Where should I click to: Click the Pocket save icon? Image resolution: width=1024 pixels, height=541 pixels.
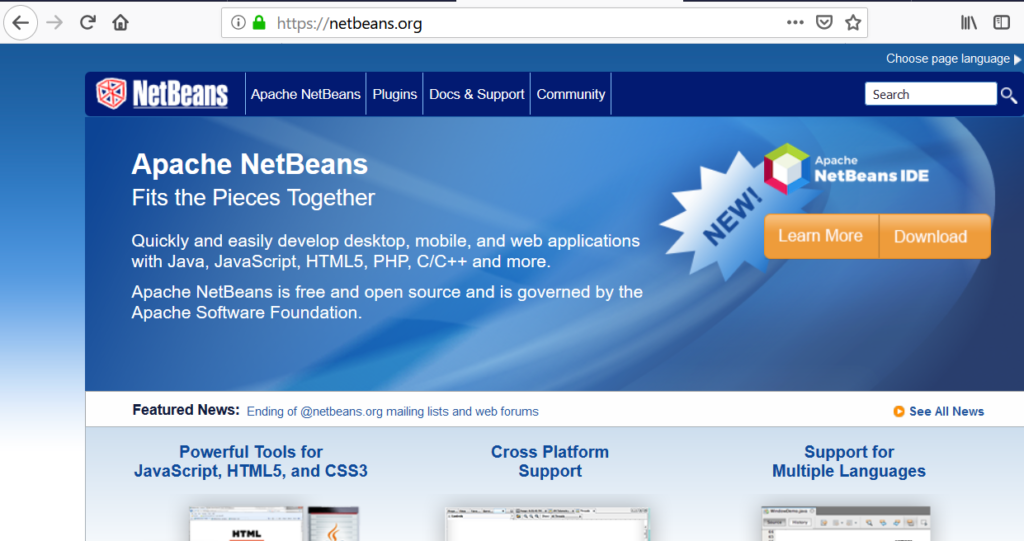[824, 22]
